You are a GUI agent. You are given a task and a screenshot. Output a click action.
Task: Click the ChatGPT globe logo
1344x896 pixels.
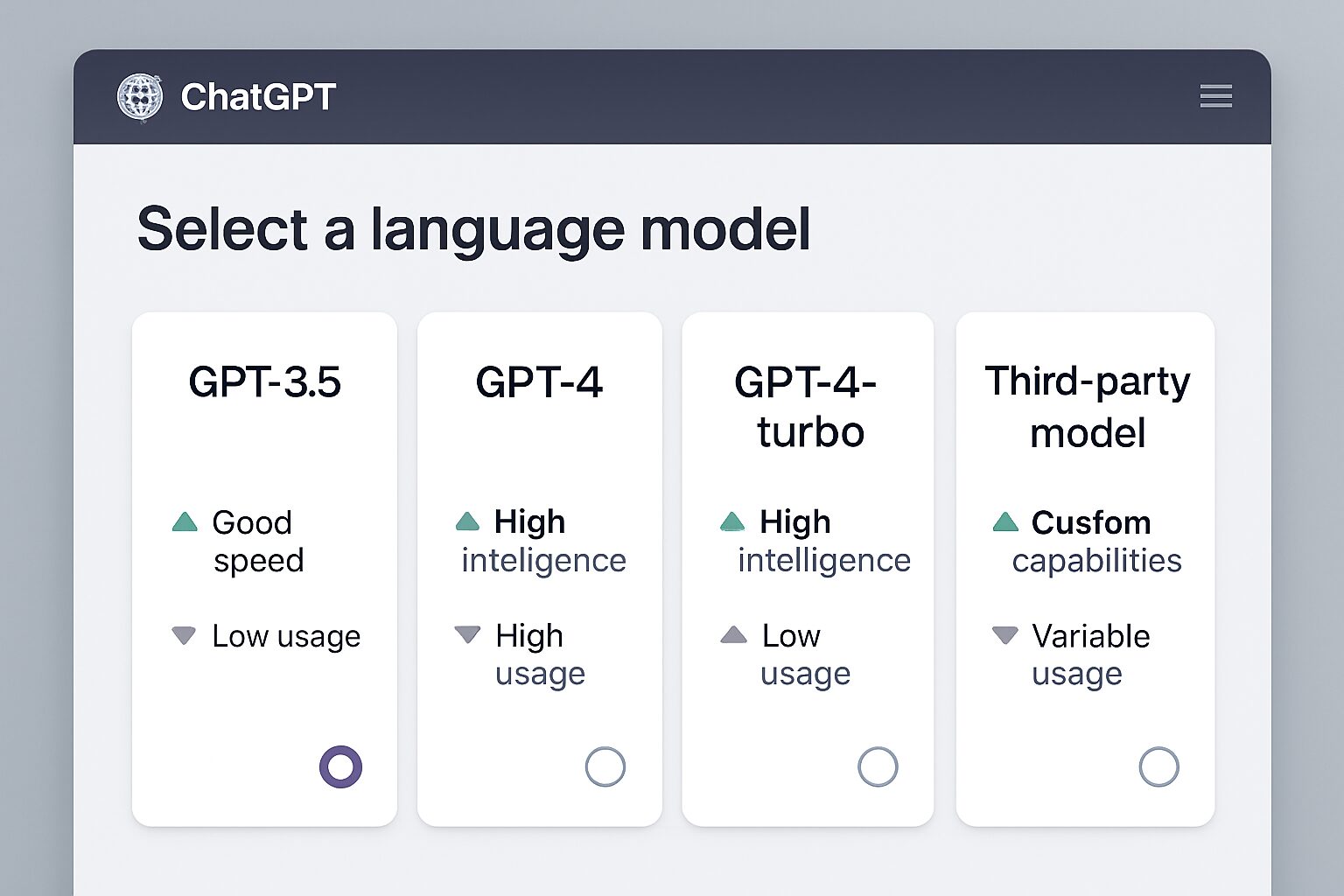click(140, 96)
